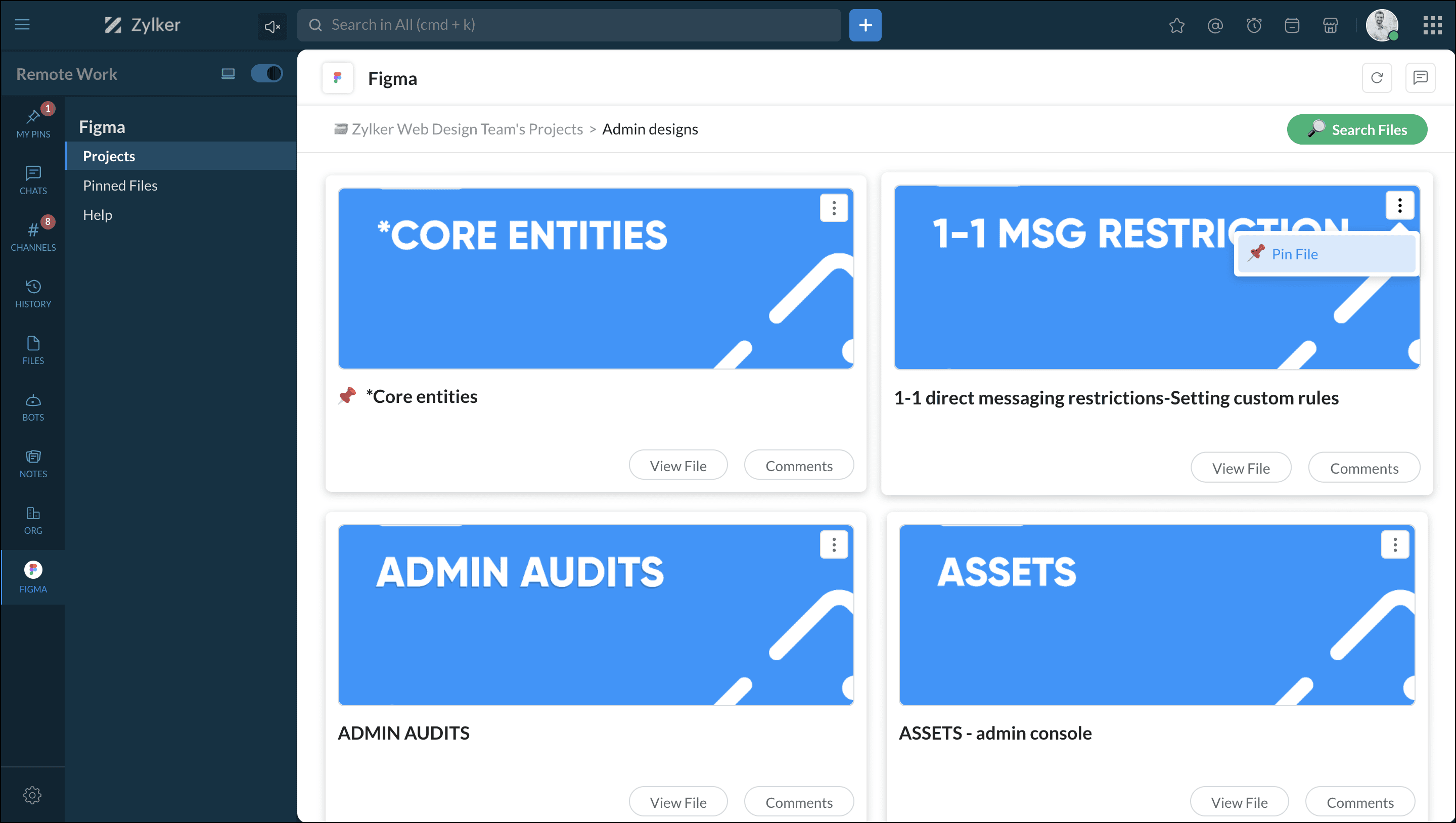Click the mute notifications speaker icon
The height and width of the screenshot is (823, 1456).
[272, 26]
